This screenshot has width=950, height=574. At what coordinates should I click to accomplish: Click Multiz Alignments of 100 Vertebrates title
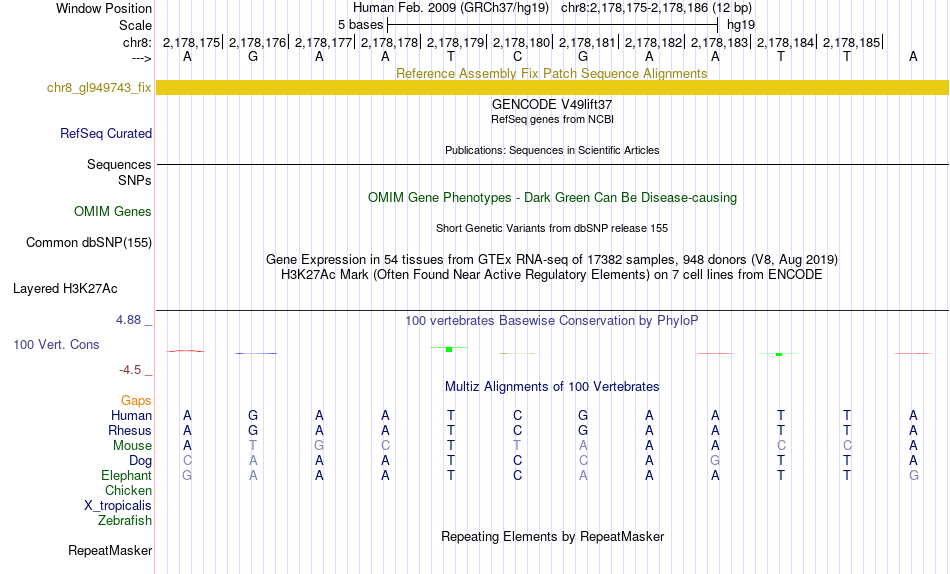pos(552,387)
